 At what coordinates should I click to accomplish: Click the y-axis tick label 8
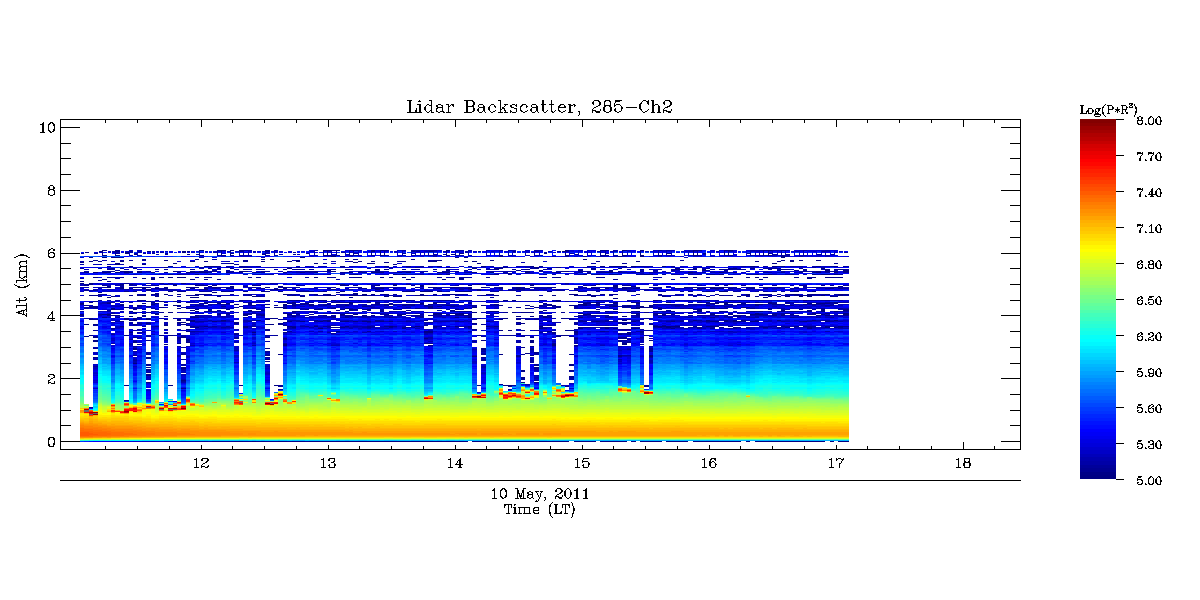click(49, 190)
